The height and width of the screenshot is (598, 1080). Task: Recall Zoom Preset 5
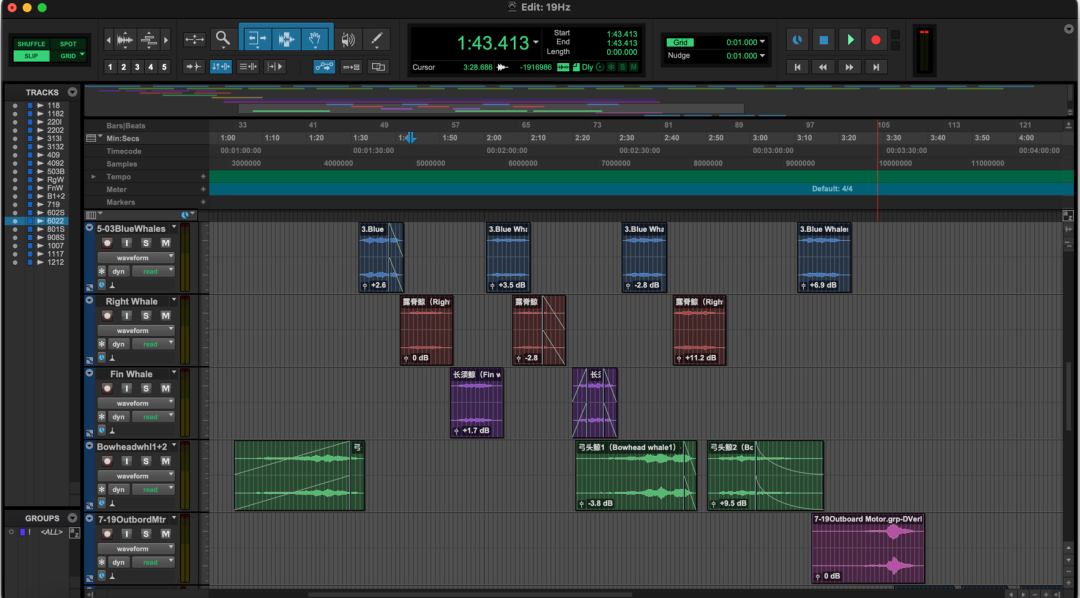tap(164, 67)
